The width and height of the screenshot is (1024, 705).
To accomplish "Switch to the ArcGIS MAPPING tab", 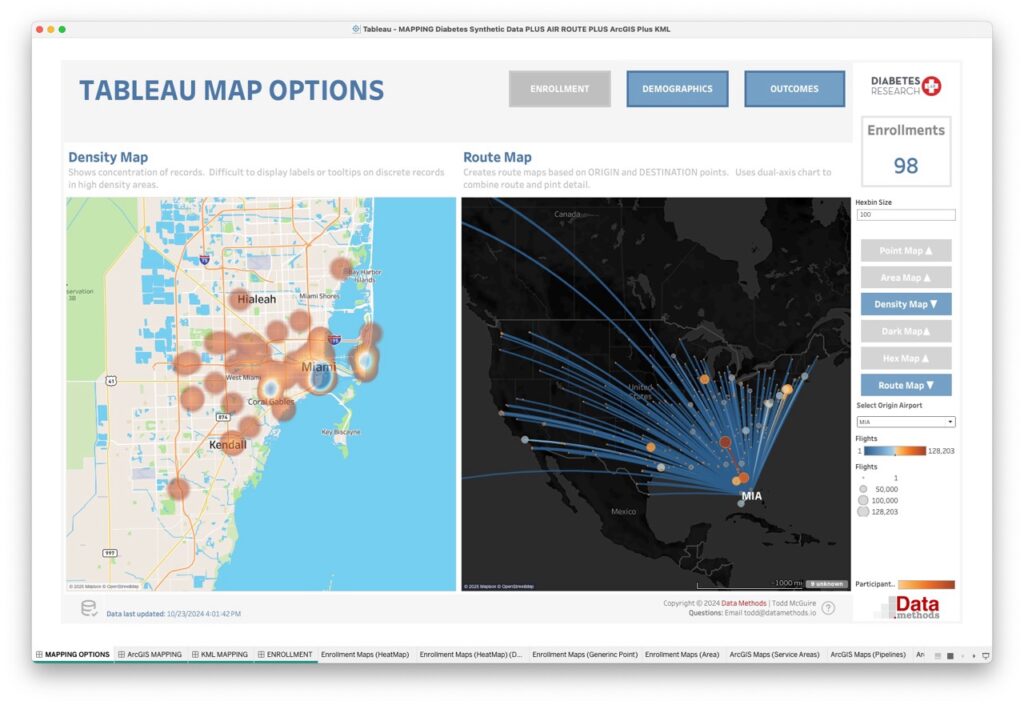I will click(150, 654).
